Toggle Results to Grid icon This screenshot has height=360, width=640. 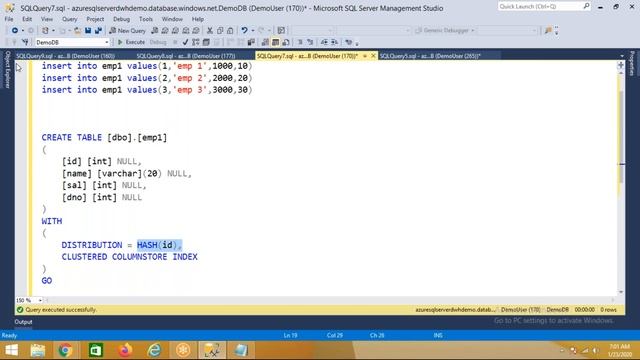pos(276,42)
